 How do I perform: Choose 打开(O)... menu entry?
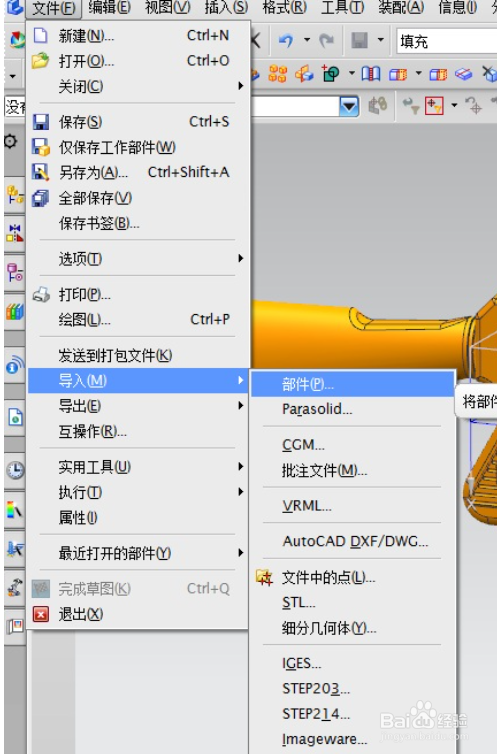[138, 61]
